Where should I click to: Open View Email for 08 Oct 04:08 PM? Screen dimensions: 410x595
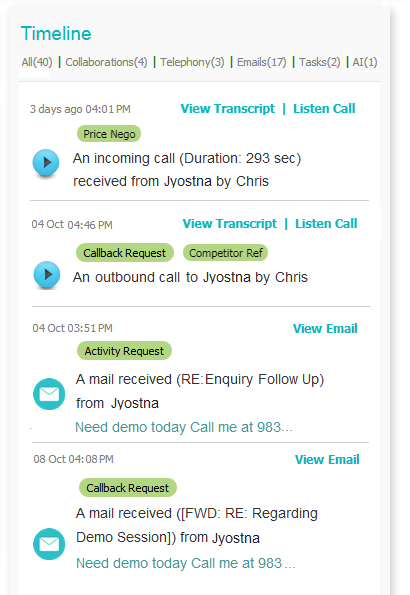(327, 460)
